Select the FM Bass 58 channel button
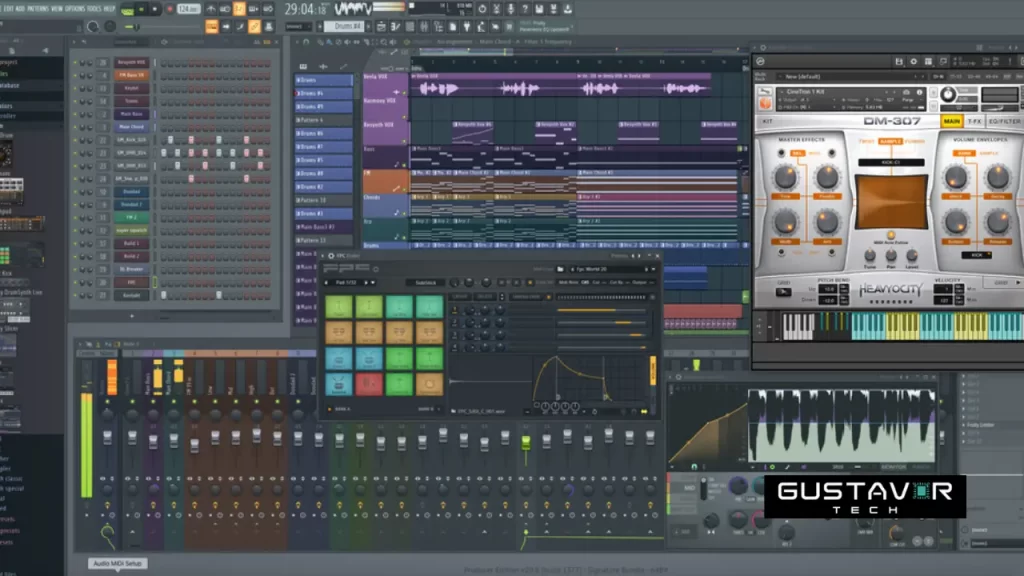Viewport: 1024px width, 576px height. click(x=131, y=75)
